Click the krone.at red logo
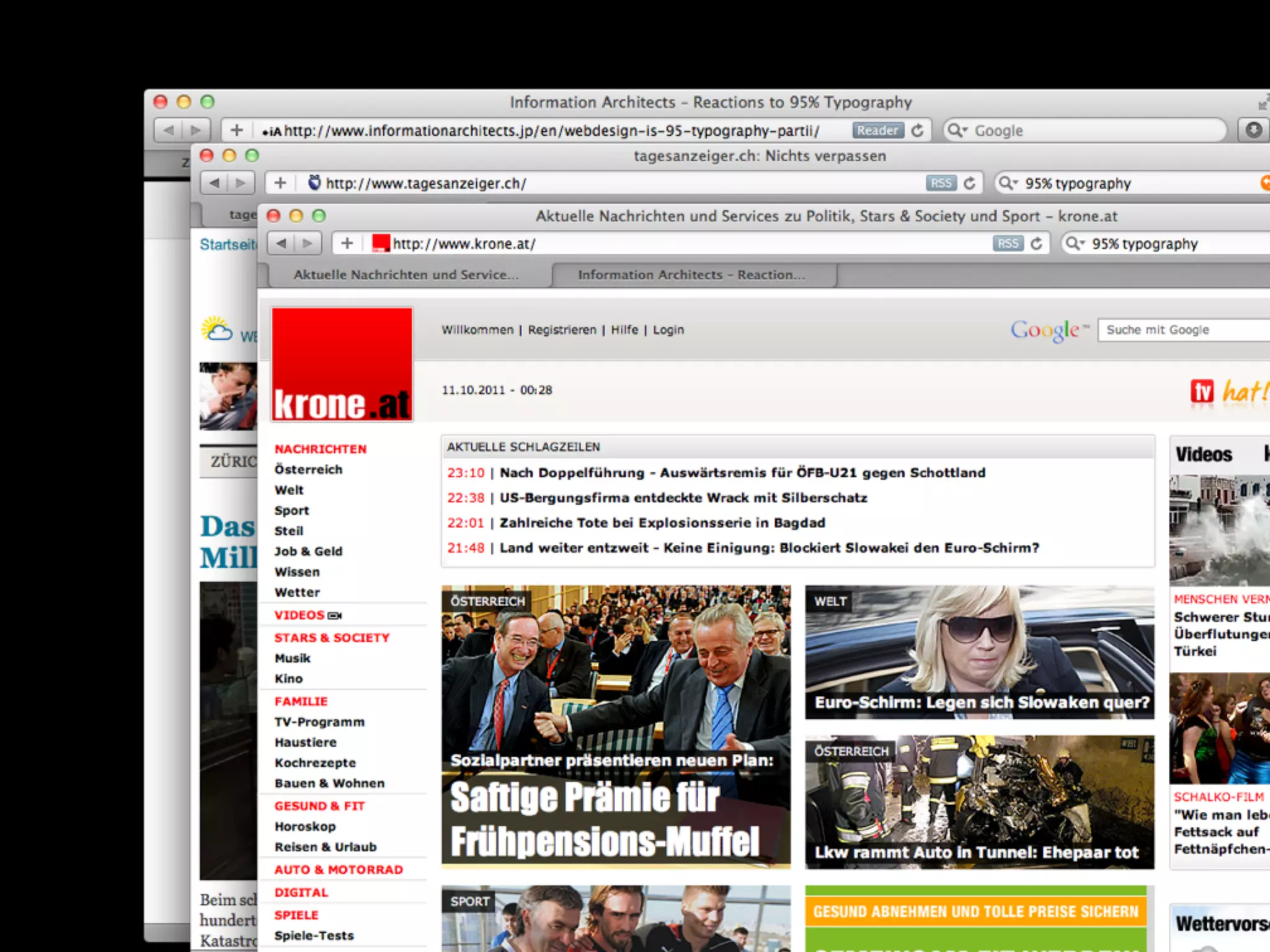The height and width of the screenshot is (952, 1270). point(342,365)
